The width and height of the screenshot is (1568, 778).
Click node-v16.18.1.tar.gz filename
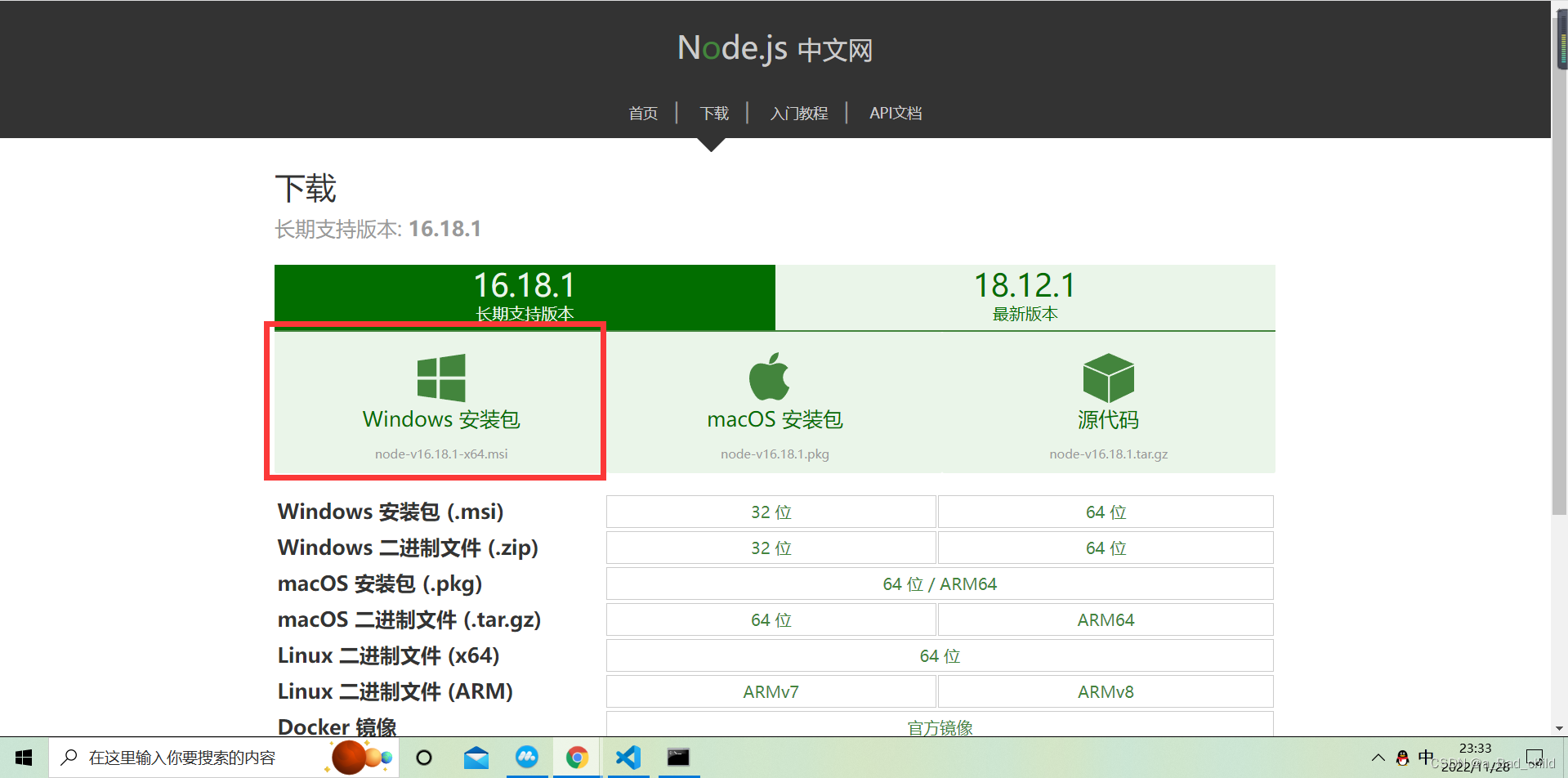coord(1108,454)
